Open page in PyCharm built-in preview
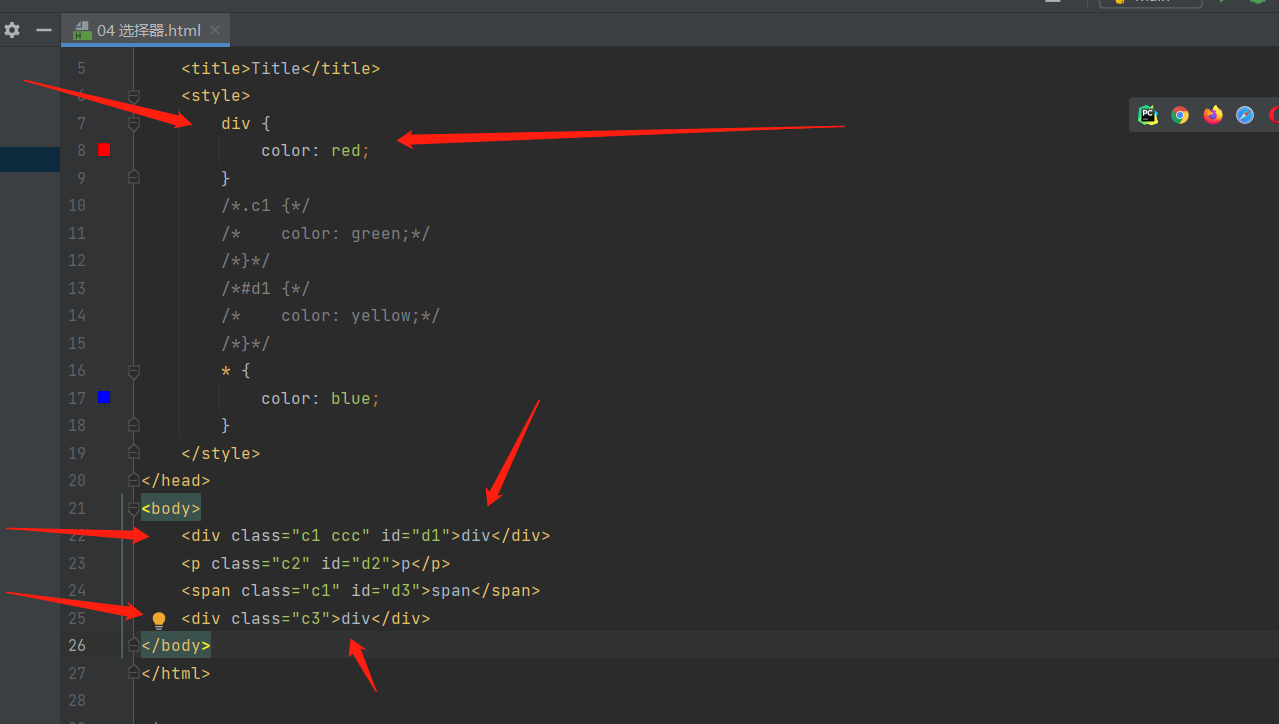Image resolution: width=1279 pixels, height=724 pixels. coord(1148,115)
